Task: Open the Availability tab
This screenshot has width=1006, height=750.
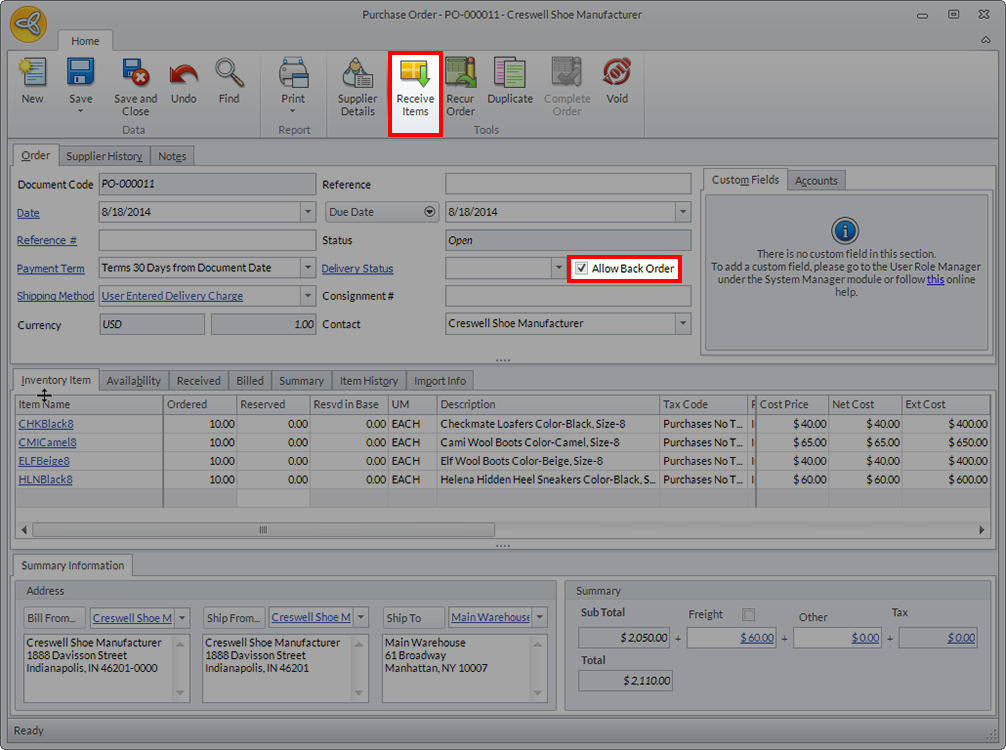Action: tap(133, 381)
